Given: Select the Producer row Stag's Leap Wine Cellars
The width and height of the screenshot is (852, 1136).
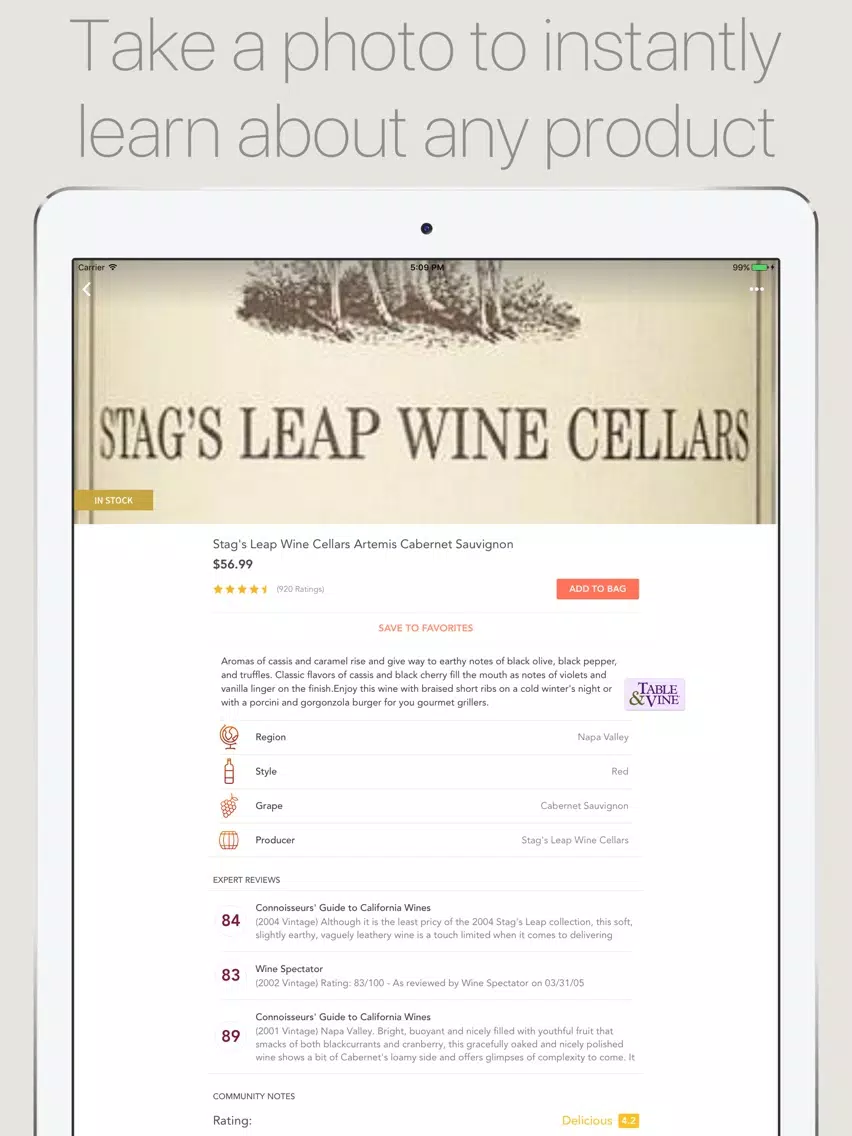Looking at the screenshot, I should coord(425,840).
